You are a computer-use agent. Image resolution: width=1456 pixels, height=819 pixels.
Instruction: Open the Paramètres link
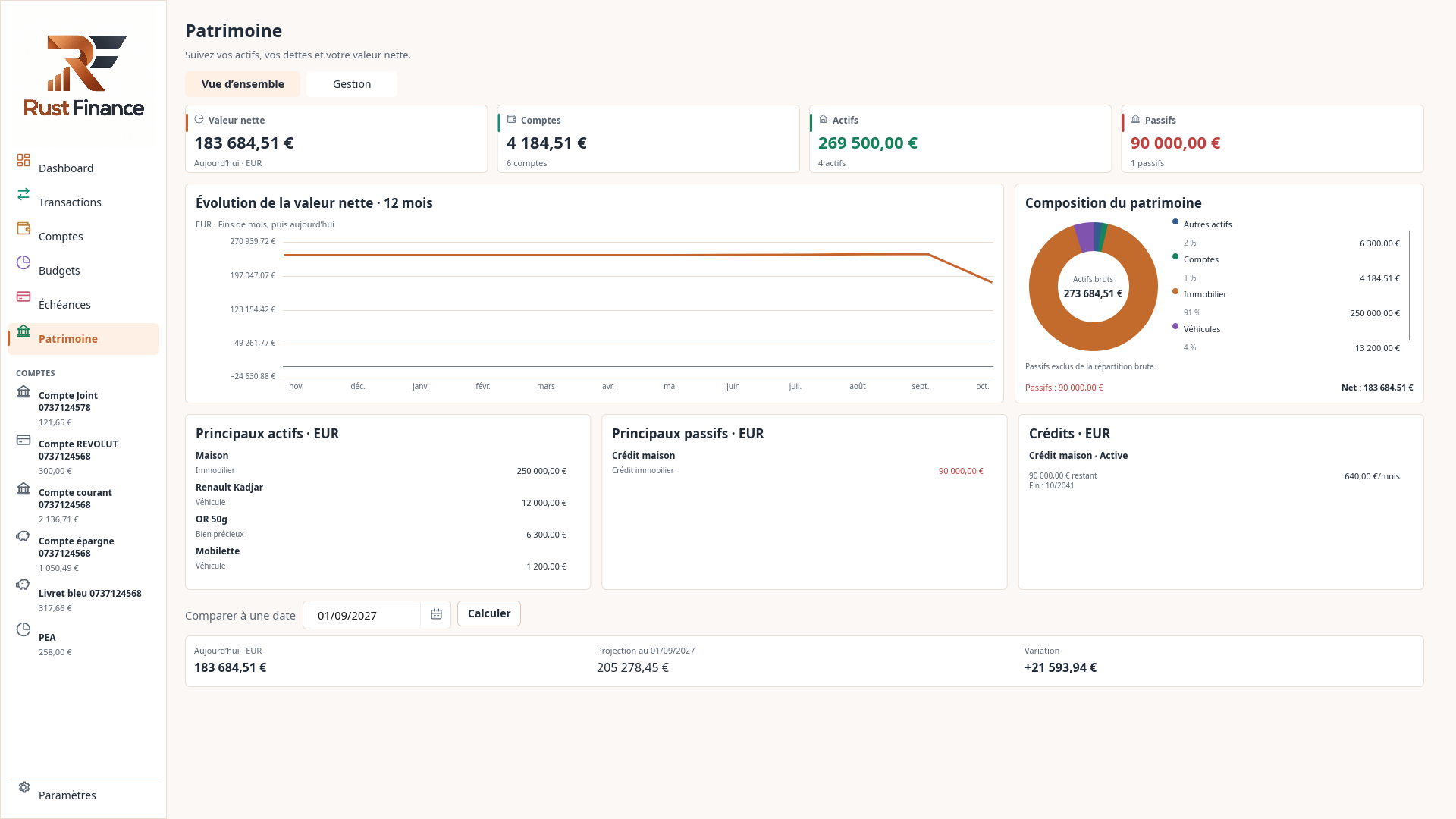click(x=83, y=795)
